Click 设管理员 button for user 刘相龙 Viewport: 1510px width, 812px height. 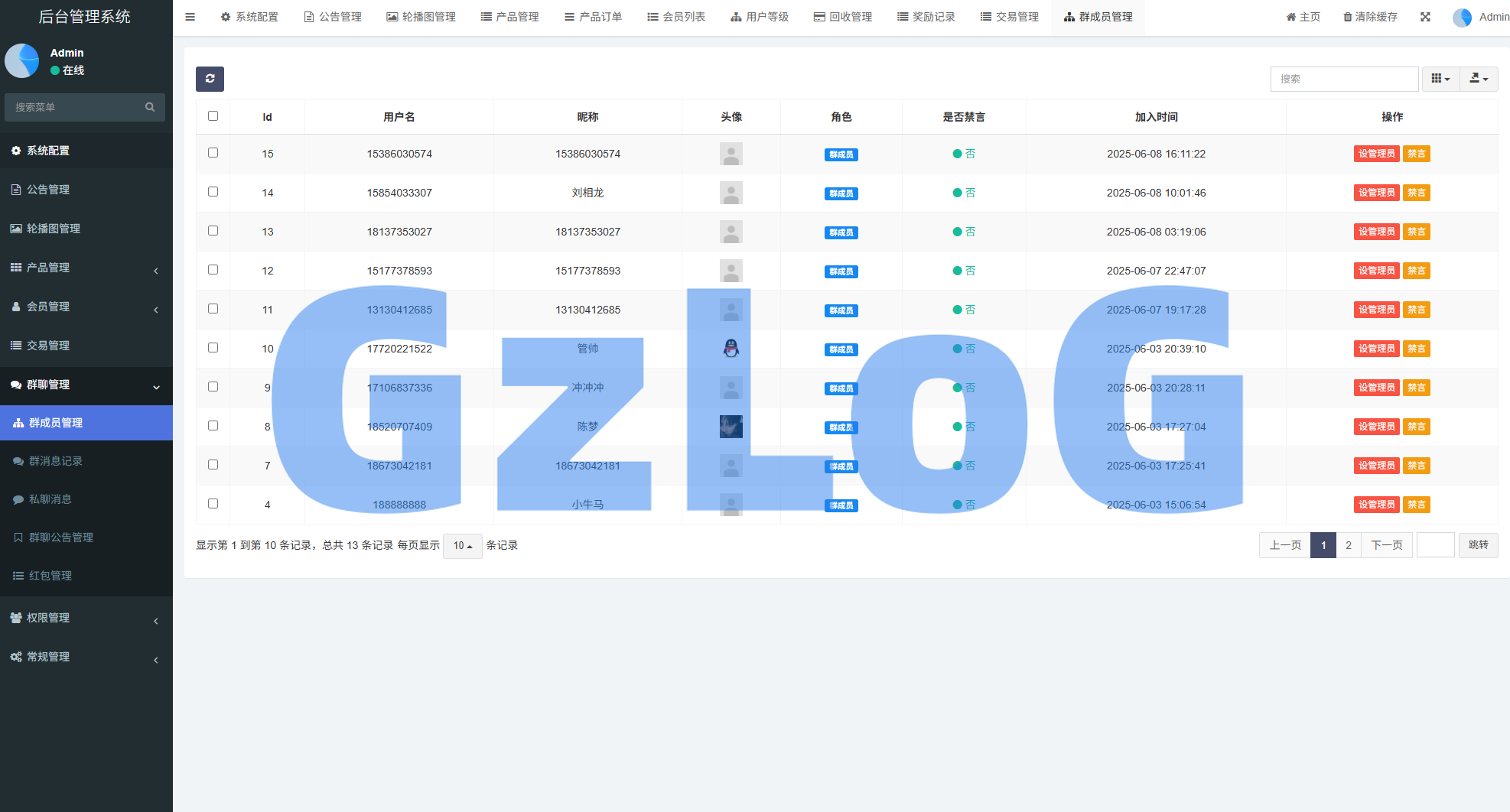pyautogui.click(x=1376, y=193)
